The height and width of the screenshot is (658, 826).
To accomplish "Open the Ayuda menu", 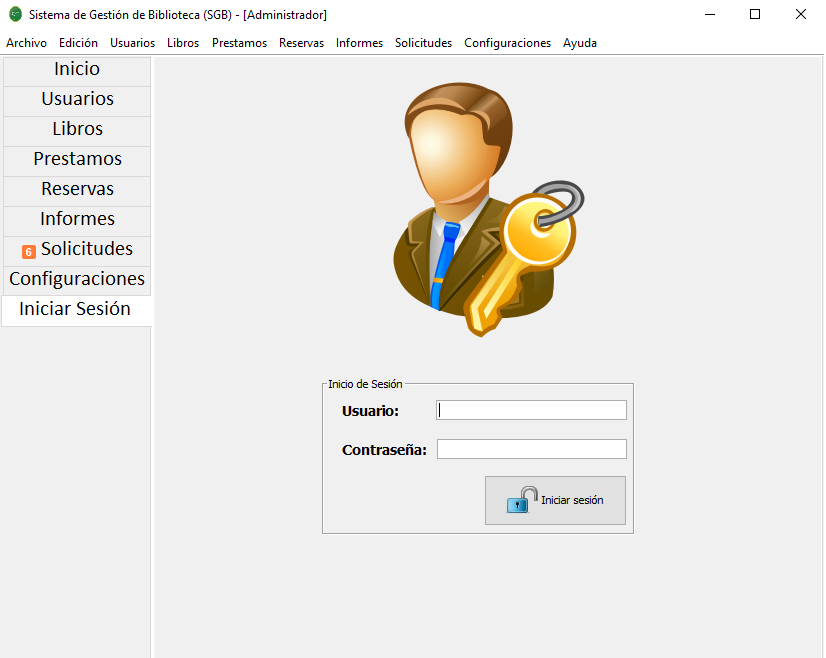I will pyautogui.click(x=580, y=43).
